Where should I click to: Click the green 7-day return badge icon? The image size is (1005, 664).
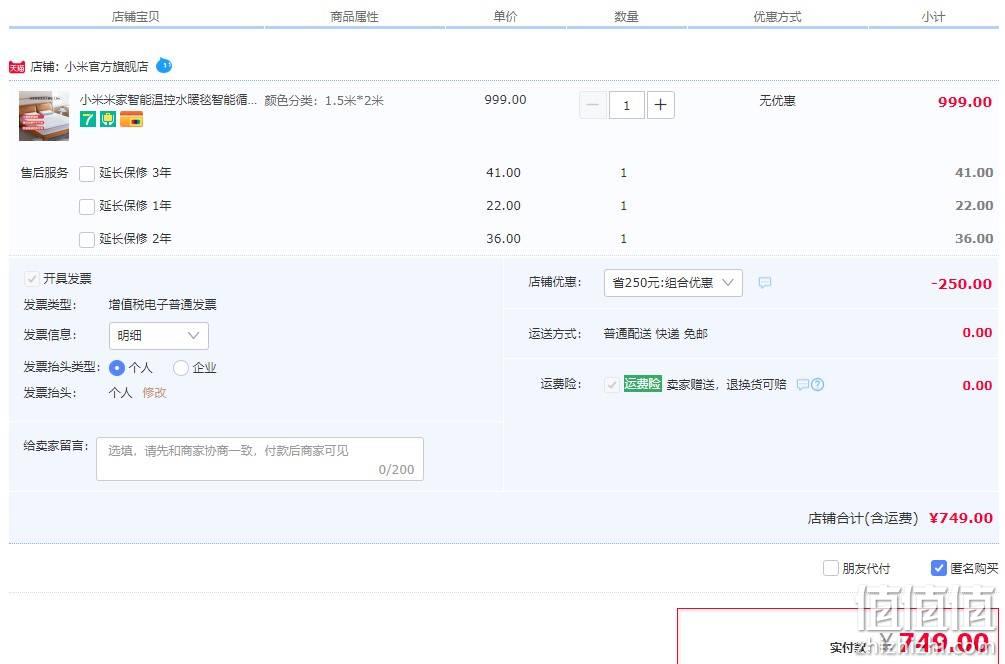pyautogui.click(x=87, y=119)
